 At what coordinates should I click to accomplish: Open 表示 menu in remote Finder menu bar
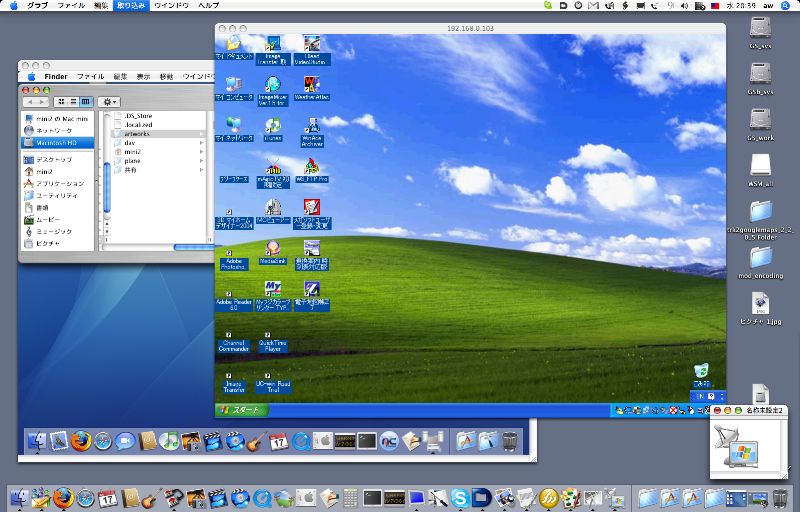pos(143,76)
